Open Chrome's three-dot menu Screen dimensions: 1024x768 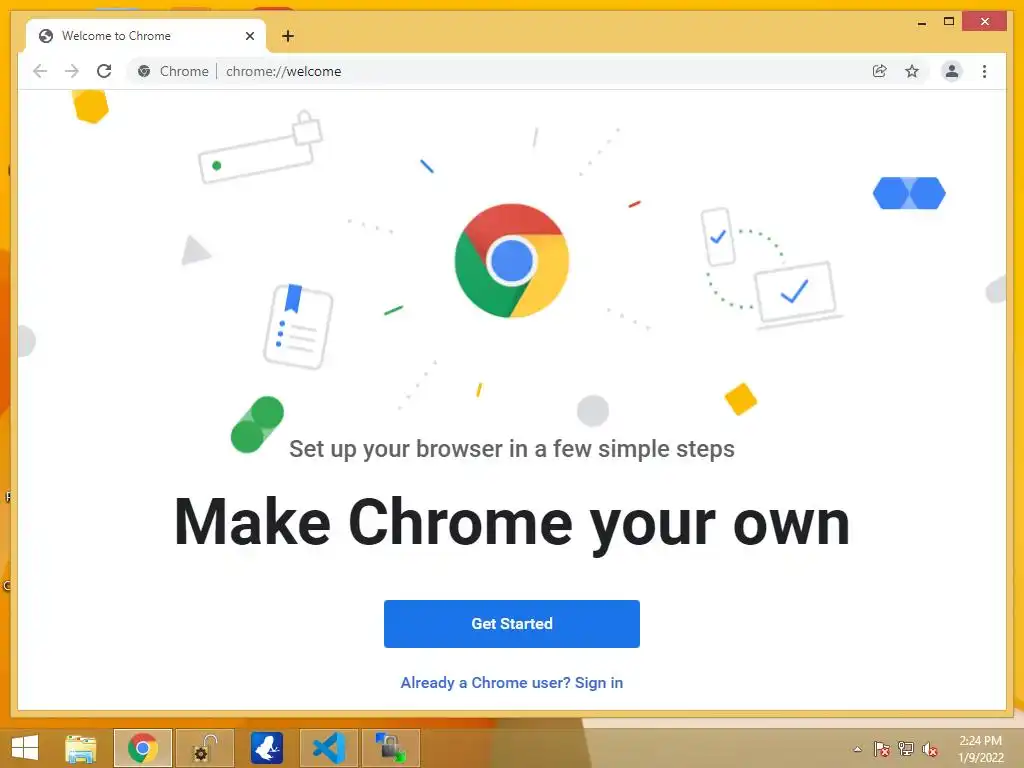[984, 71]
